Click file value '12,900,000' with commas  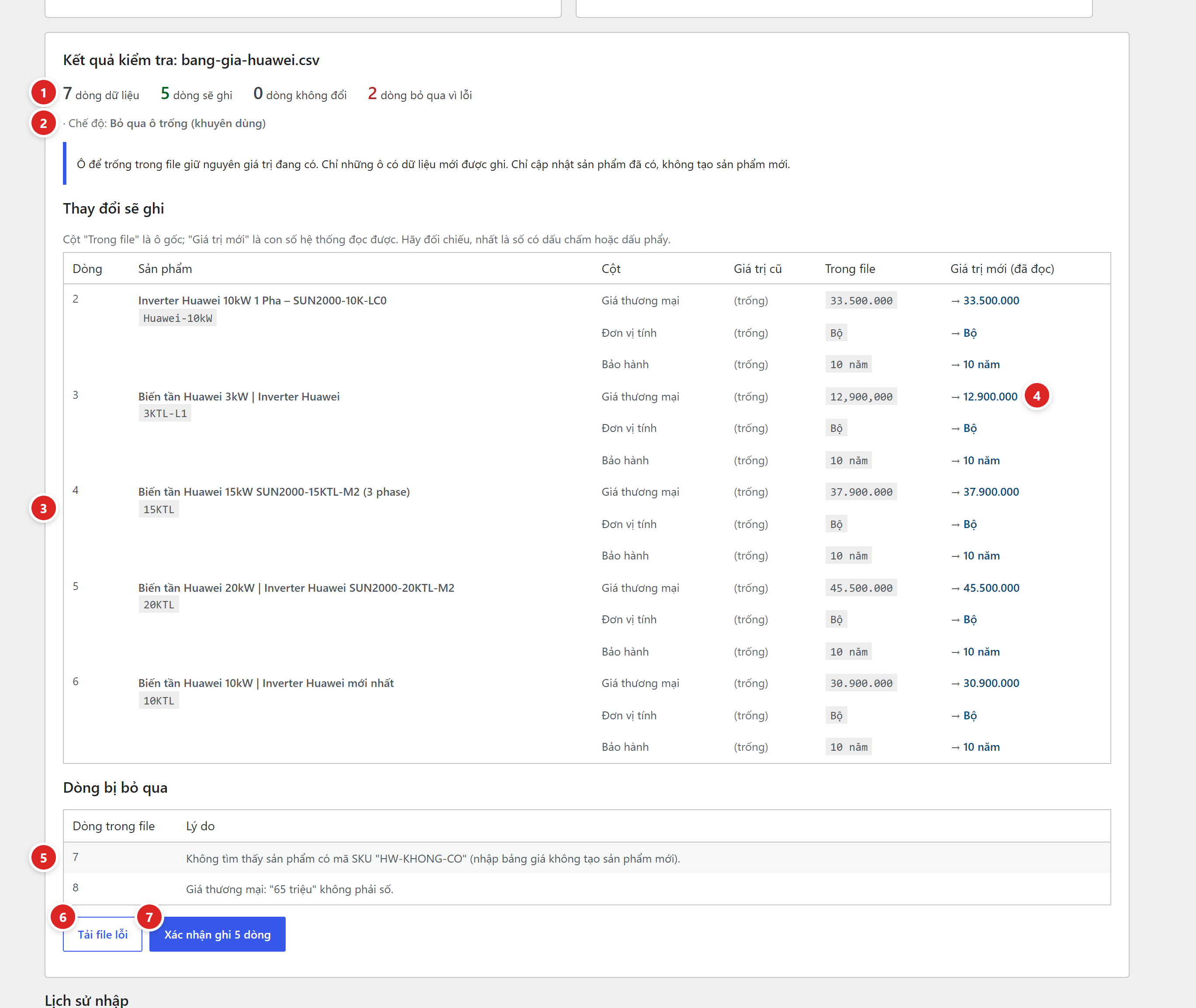861,397
